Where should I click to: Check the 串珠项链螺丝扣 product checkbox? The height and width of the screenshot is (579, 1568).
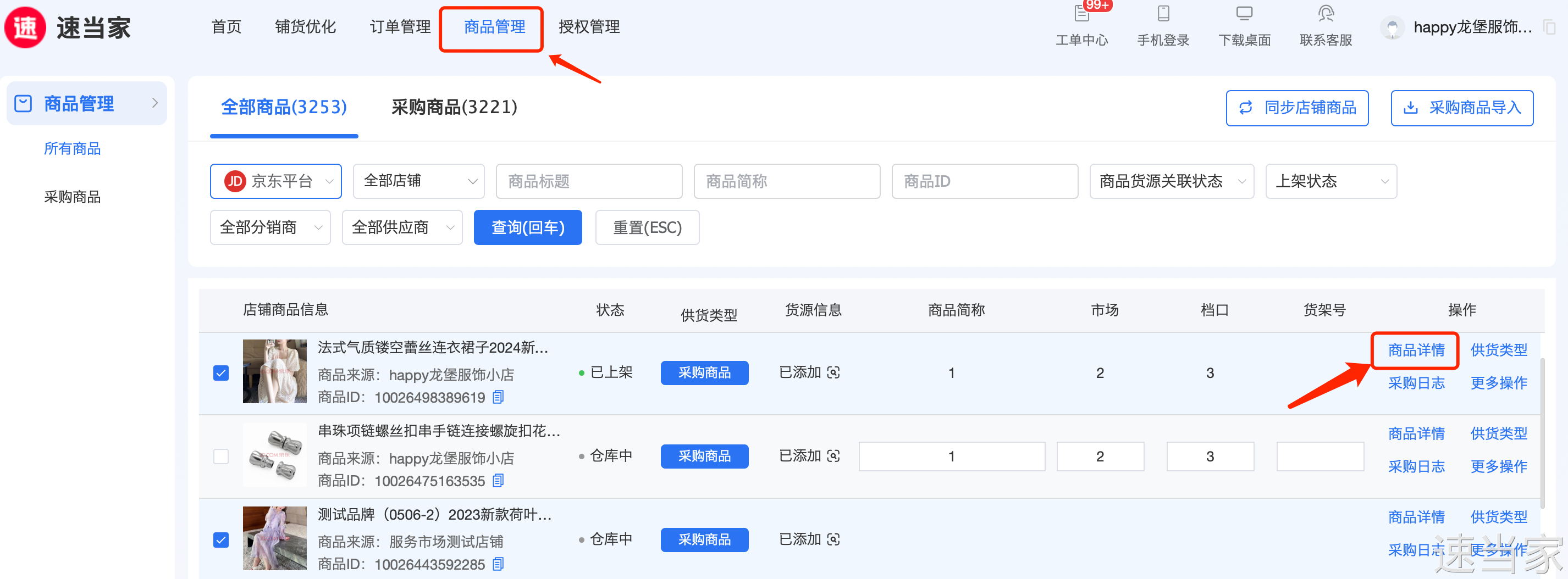pos(221,456)
